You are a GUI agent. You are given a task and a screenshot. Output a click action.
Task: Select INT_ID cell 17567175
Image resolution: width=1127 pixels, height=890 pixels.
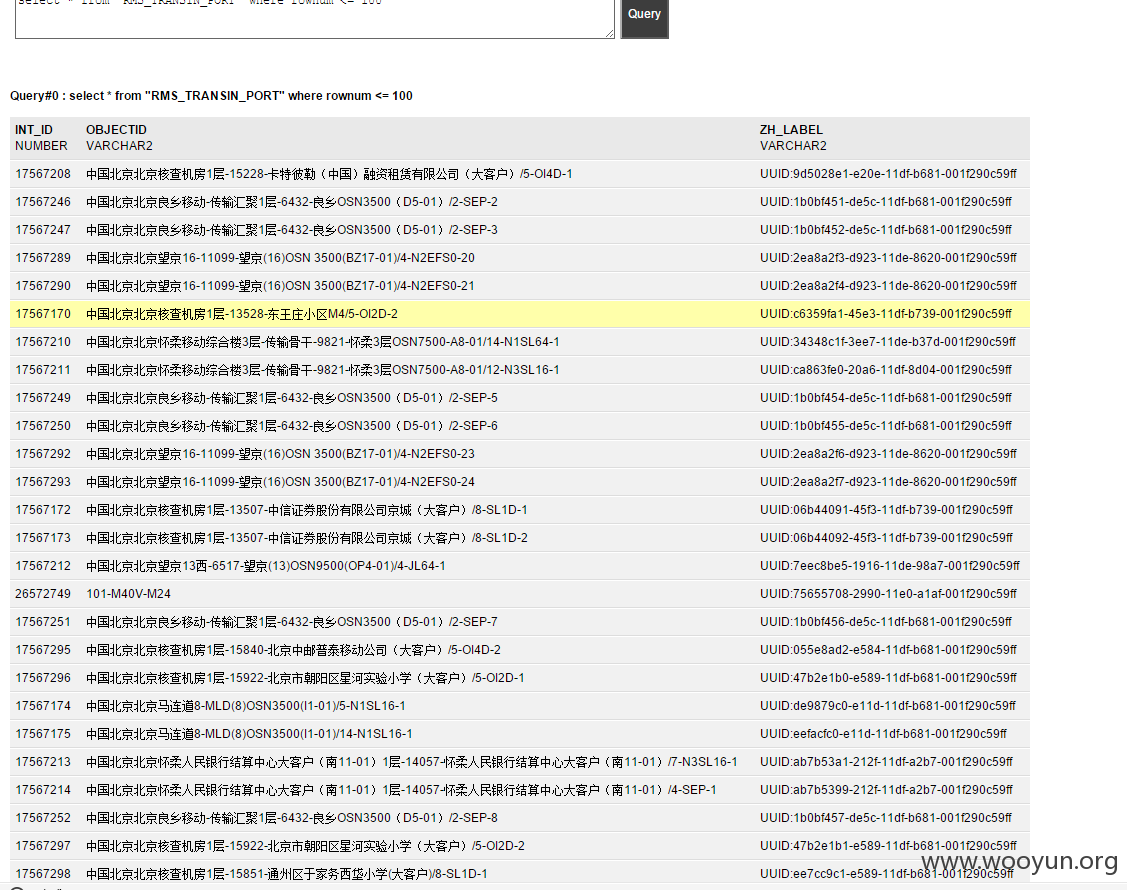tap(43, 735)
